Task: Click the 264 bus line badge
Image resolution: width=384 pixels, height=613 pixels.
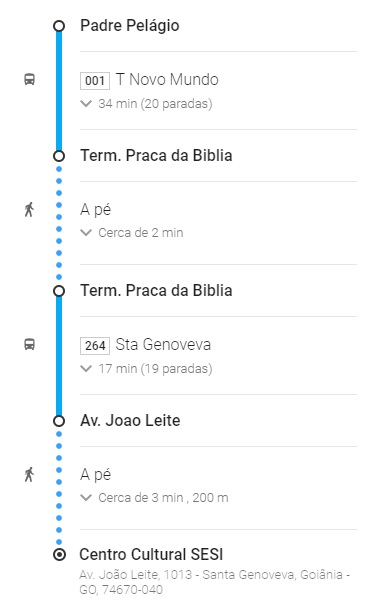Action: (x=95, y=346)
